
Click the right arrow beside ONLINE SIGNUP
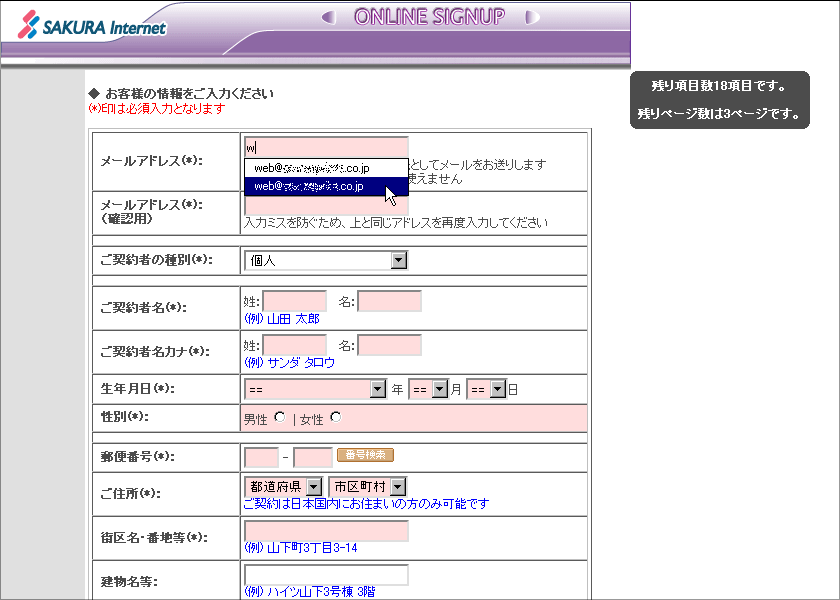tap(532, 18)
